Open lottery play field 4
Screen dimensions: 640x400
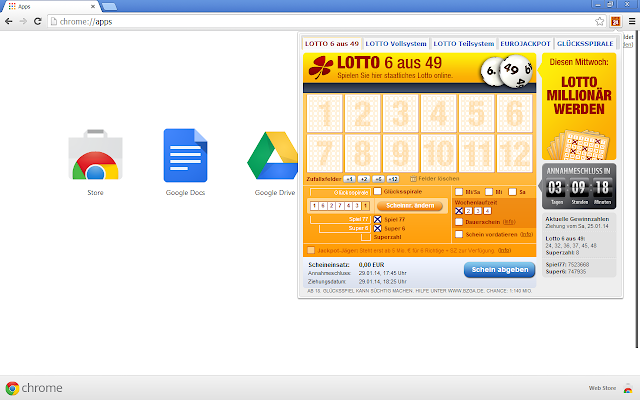(x=438, y=113)
